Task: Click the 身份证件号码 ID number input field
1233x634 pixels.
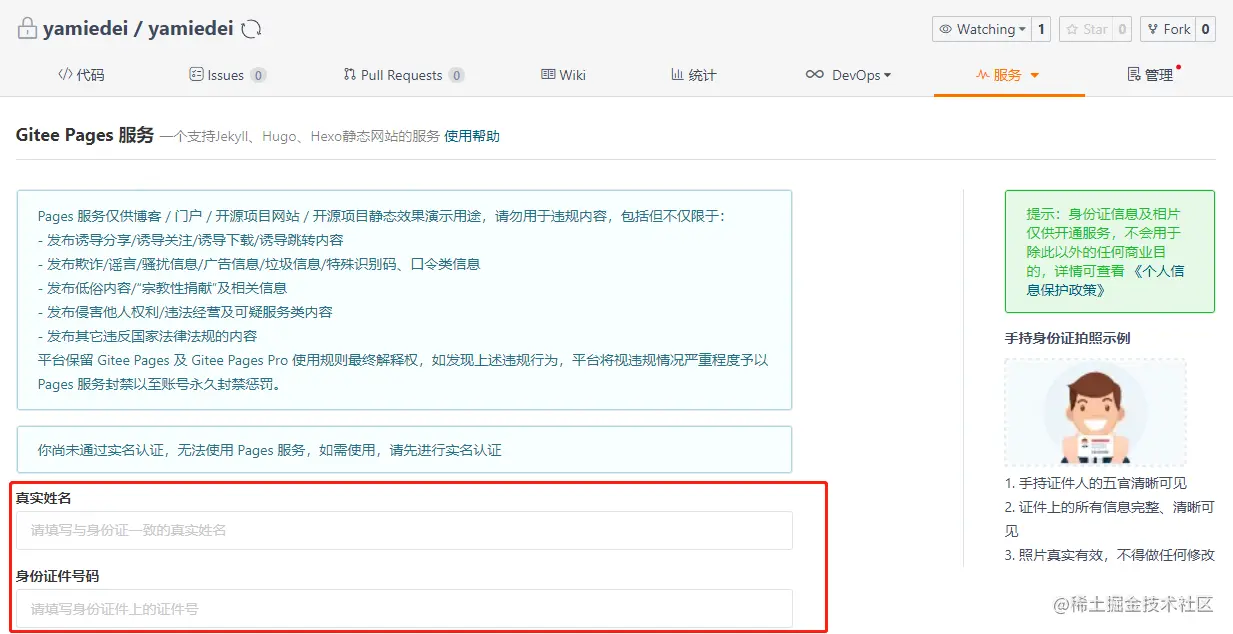Action: pos(404,608)
